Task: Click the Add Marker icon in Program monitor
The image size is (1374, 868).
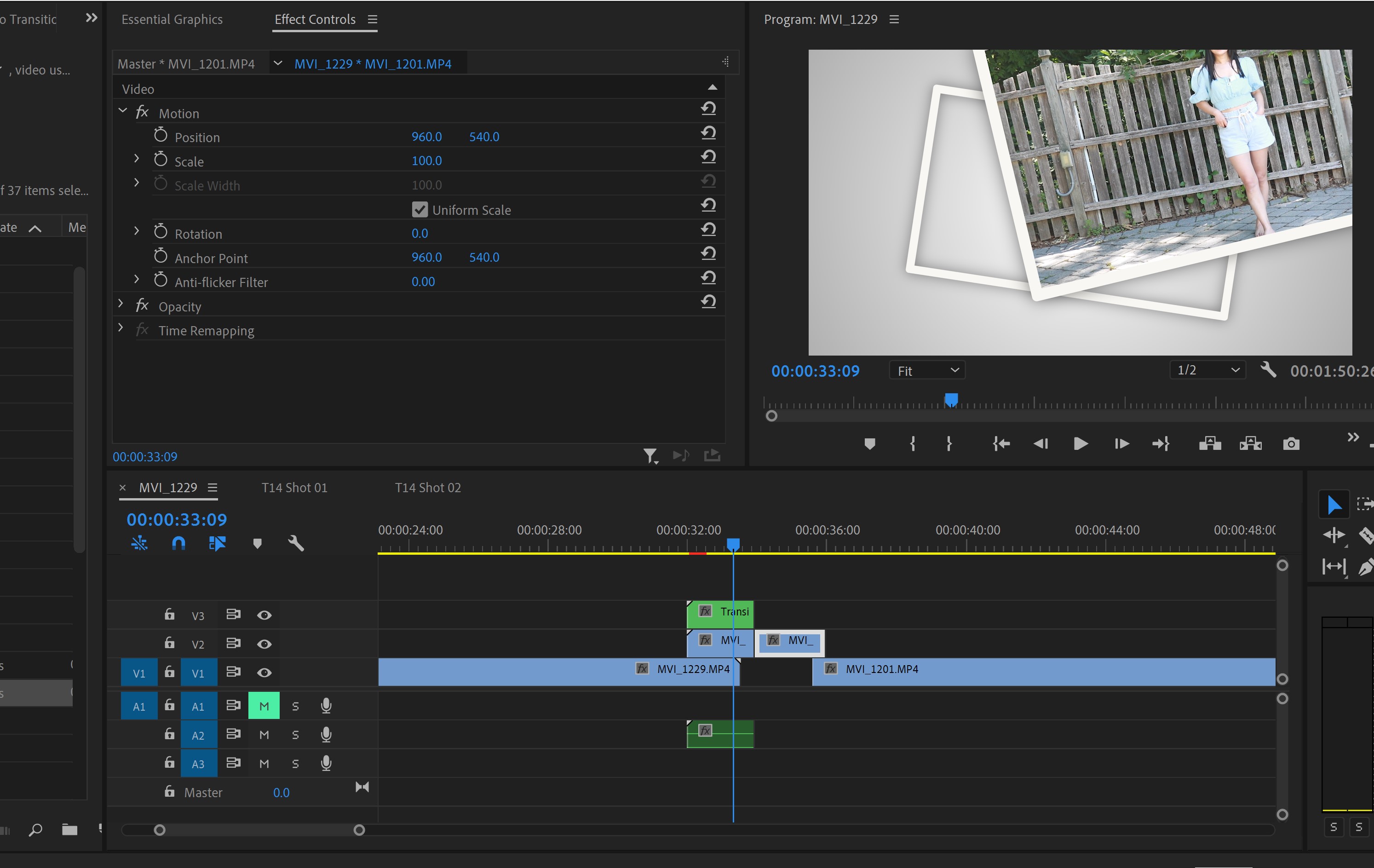Action: [x=869, y=444]
